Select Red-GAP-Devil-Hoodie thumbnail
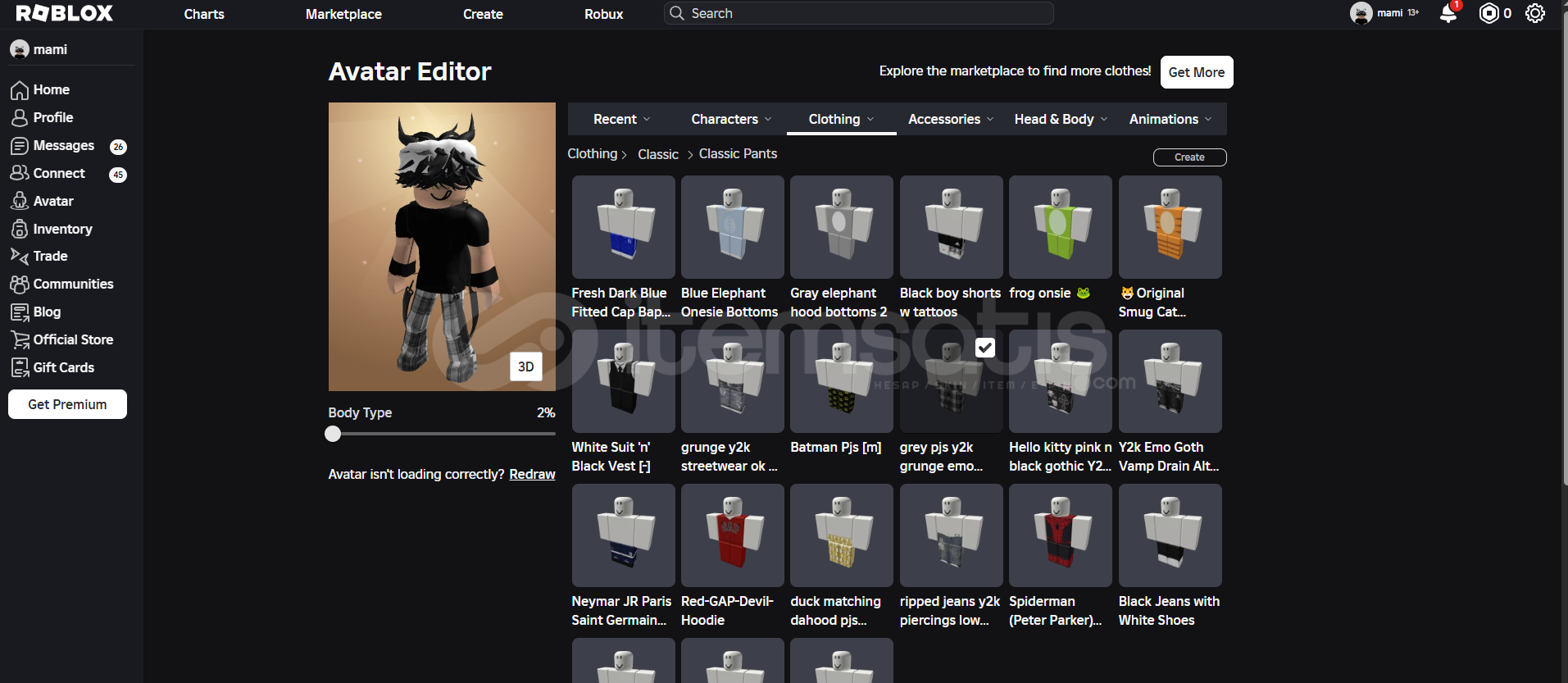 click(x=733, y=535)
